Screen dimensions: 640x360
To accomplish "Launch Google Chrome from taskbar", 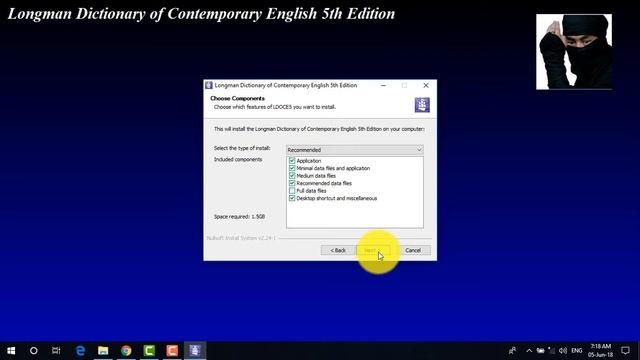I will pos(126,351).
